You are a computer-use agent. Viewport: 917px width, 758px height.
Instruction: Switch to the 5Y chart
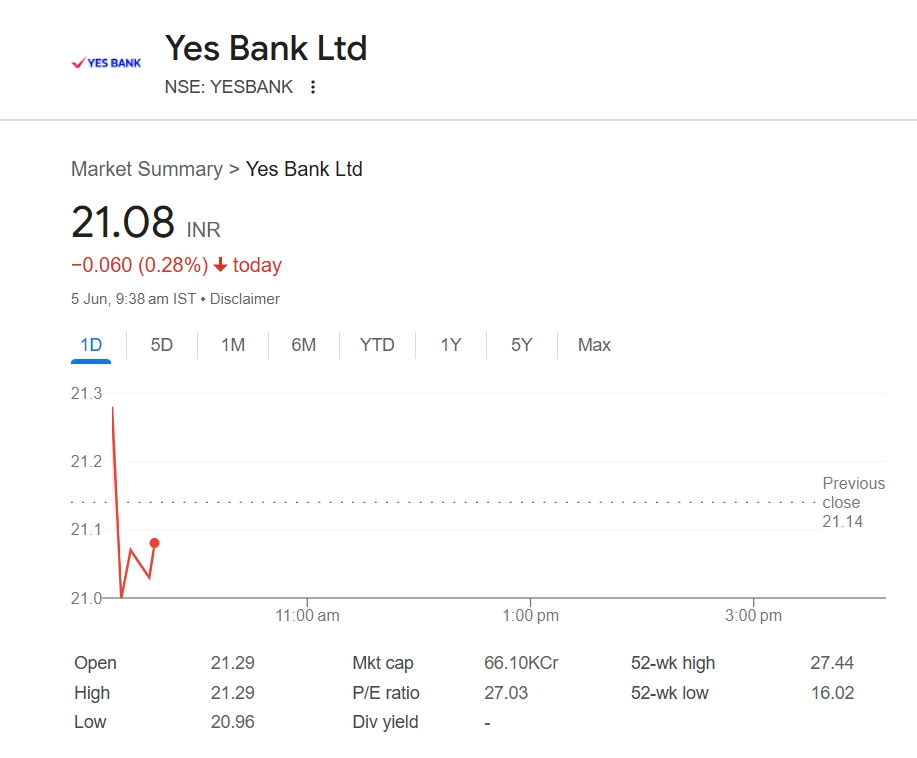pos(521,345)
